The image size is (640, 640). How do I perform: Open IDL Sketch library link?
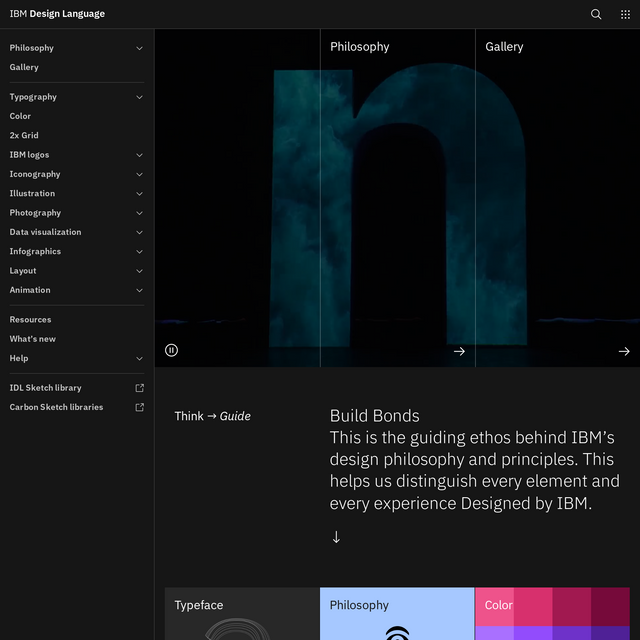[45, 388]
